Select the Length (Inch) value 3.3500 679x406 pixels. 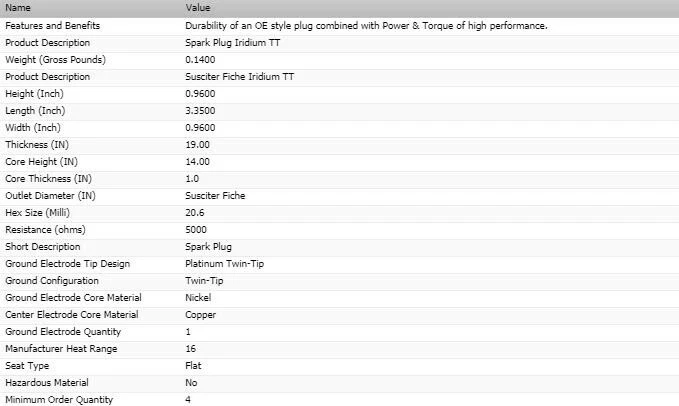(200, 111)
